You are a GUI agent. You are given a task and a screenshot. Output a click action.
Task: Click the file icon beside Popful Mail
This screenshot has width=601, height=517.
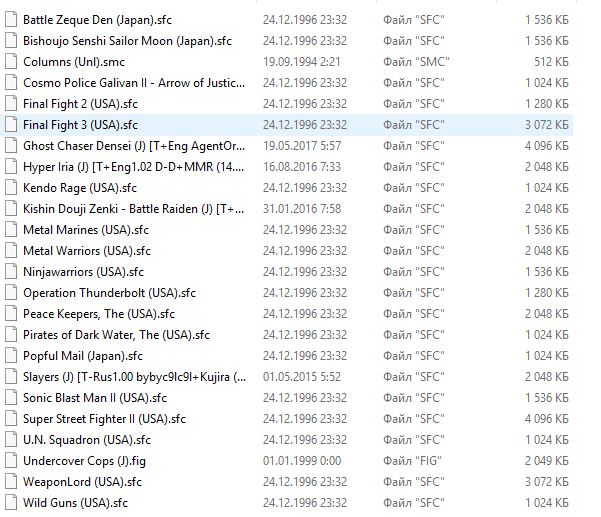click(11, 356)
